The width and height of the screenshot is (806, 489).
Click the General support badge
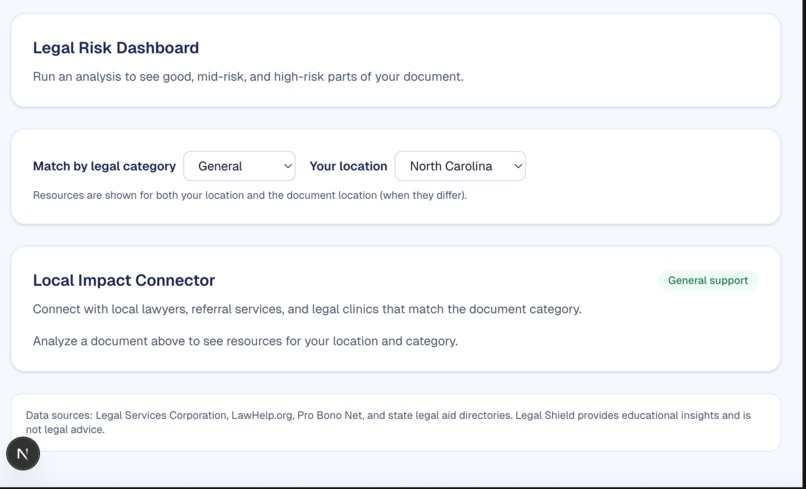(x=708, y=280)
